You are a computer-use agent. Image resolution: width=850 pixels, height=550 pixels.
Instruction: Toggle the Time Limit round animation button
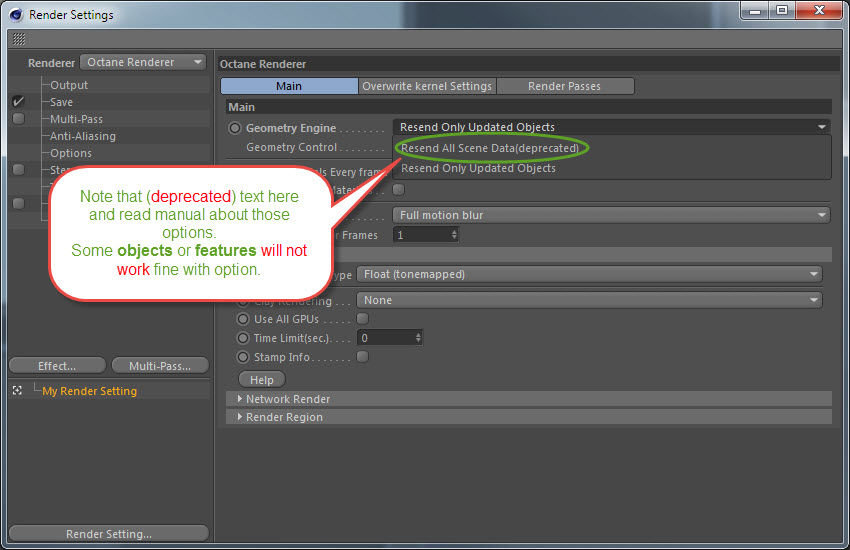(x=243, y=338)
